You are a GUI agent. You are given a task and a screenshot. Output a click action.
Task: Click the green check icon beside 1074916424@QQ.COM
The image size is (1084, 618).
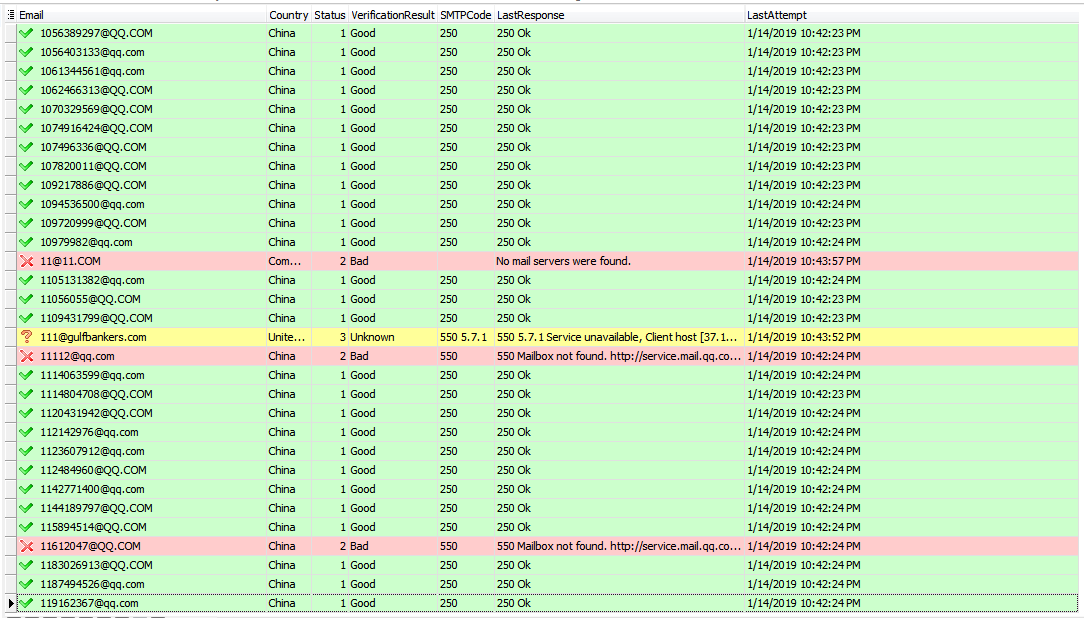pyautogui.click(x=25, y=128)
